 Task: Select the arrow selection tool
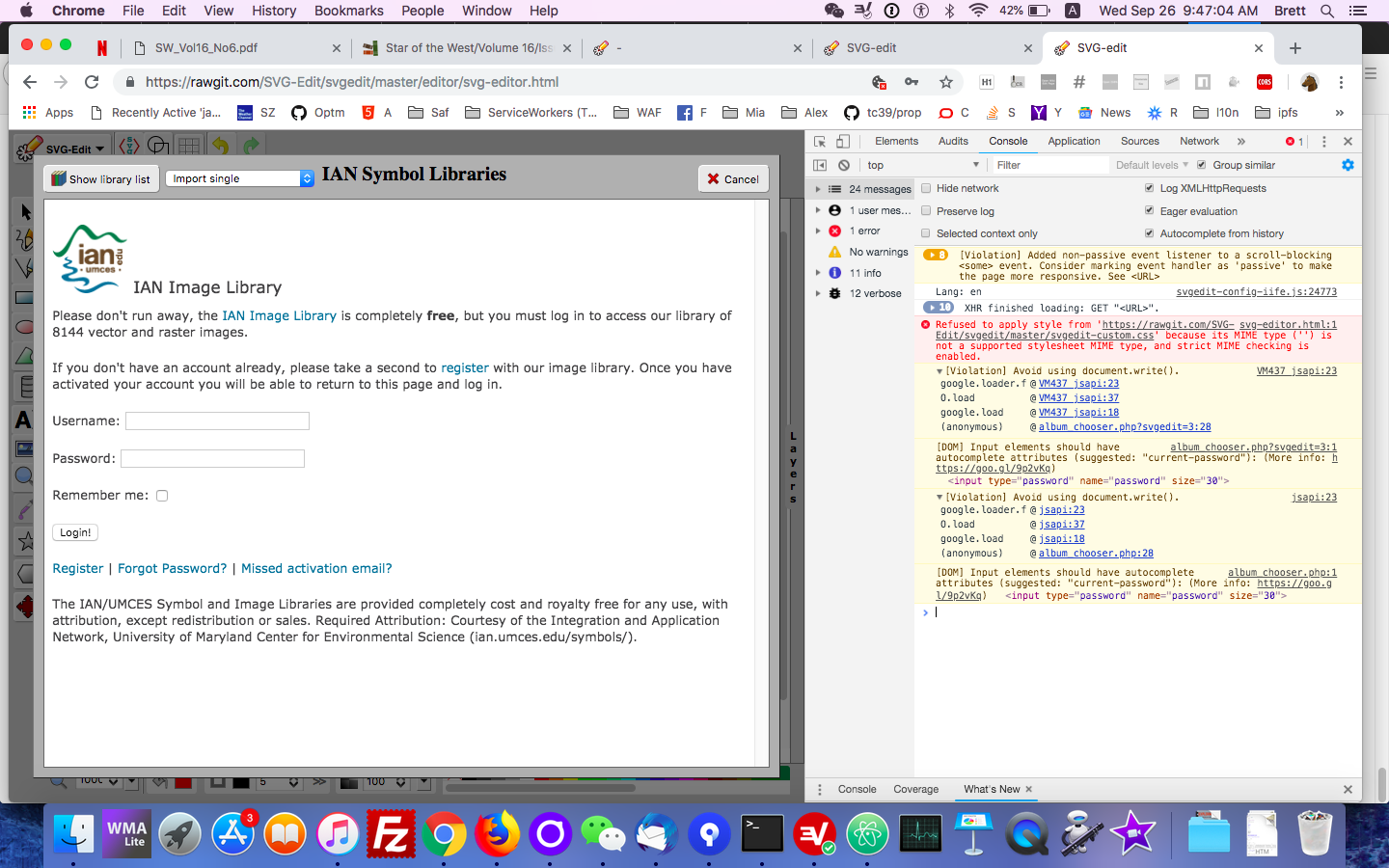pos(24,210)
